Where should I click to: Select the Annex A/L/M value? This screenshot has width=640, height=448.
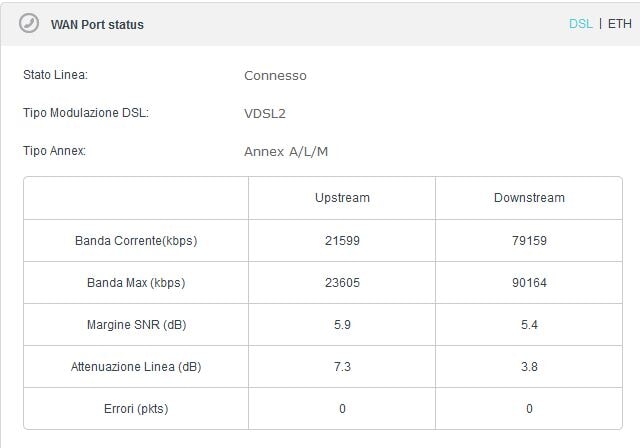[286, 151]
